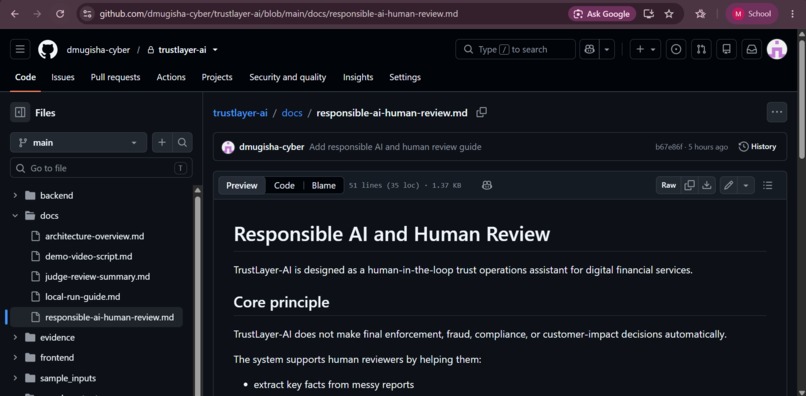This screenshot has height=396, width=806.
Task: Open judge-review-summary.md file
Action: (97, 277)
